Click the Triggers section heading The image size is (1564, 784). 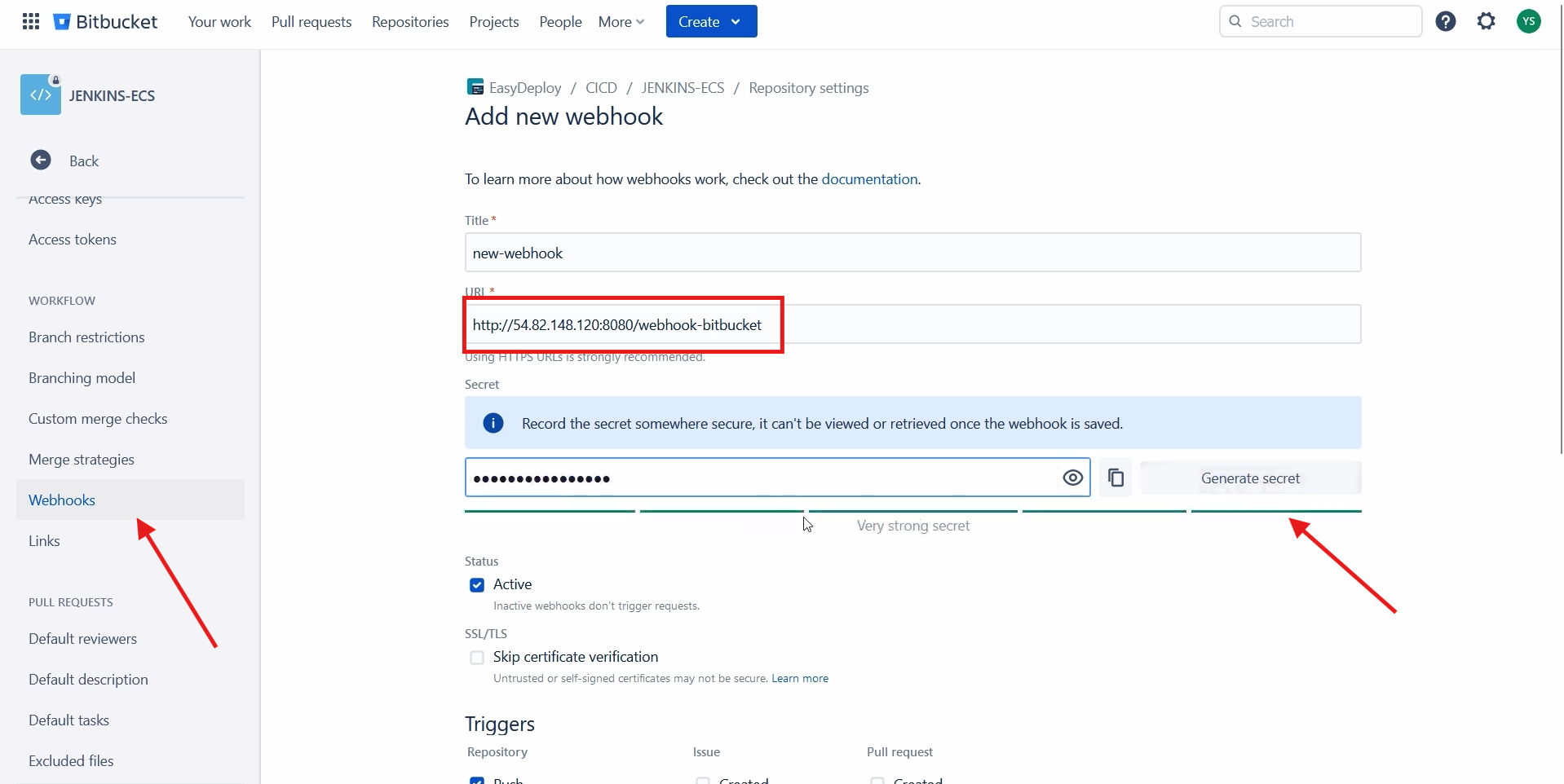[x=500, y=725]
